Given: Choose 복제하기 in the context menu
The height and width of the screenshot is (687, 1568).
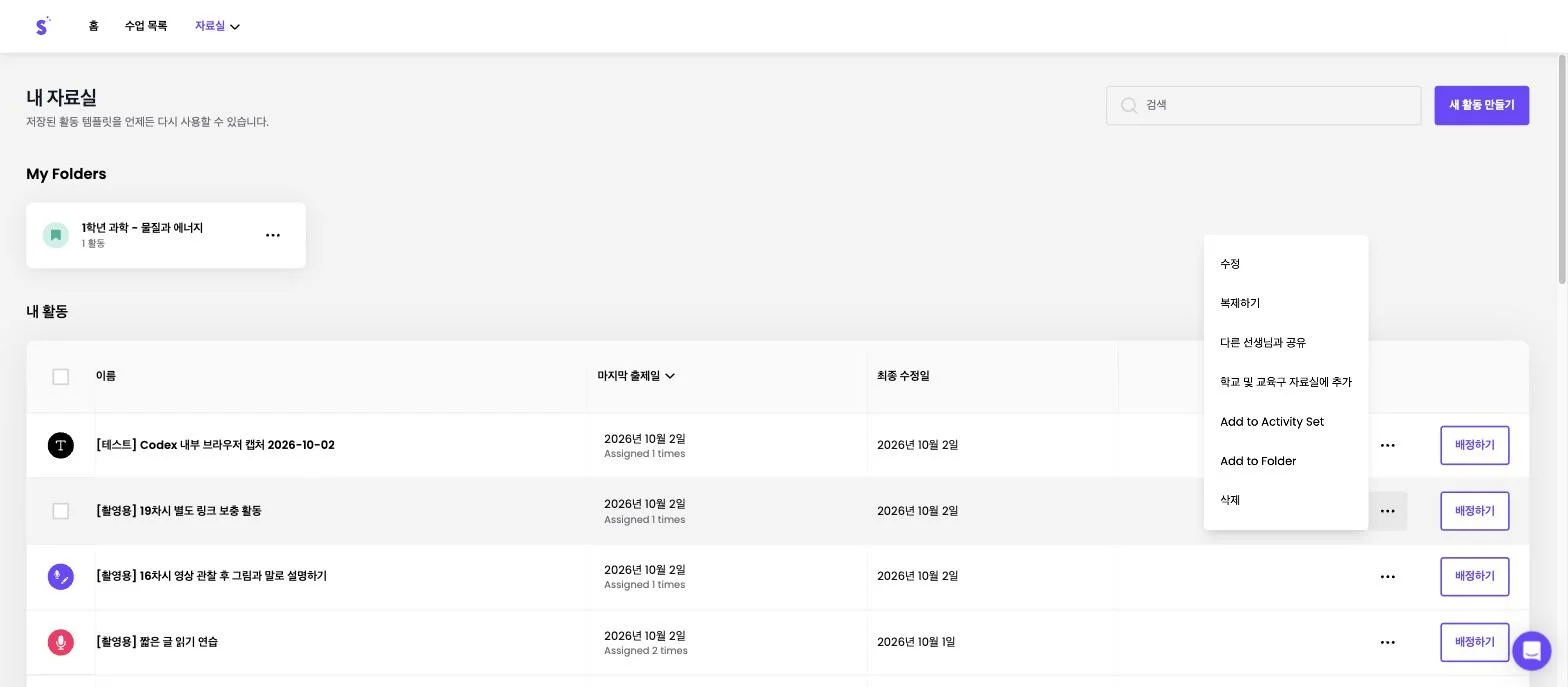Looking at the screenshot, I should point(1286,303).
